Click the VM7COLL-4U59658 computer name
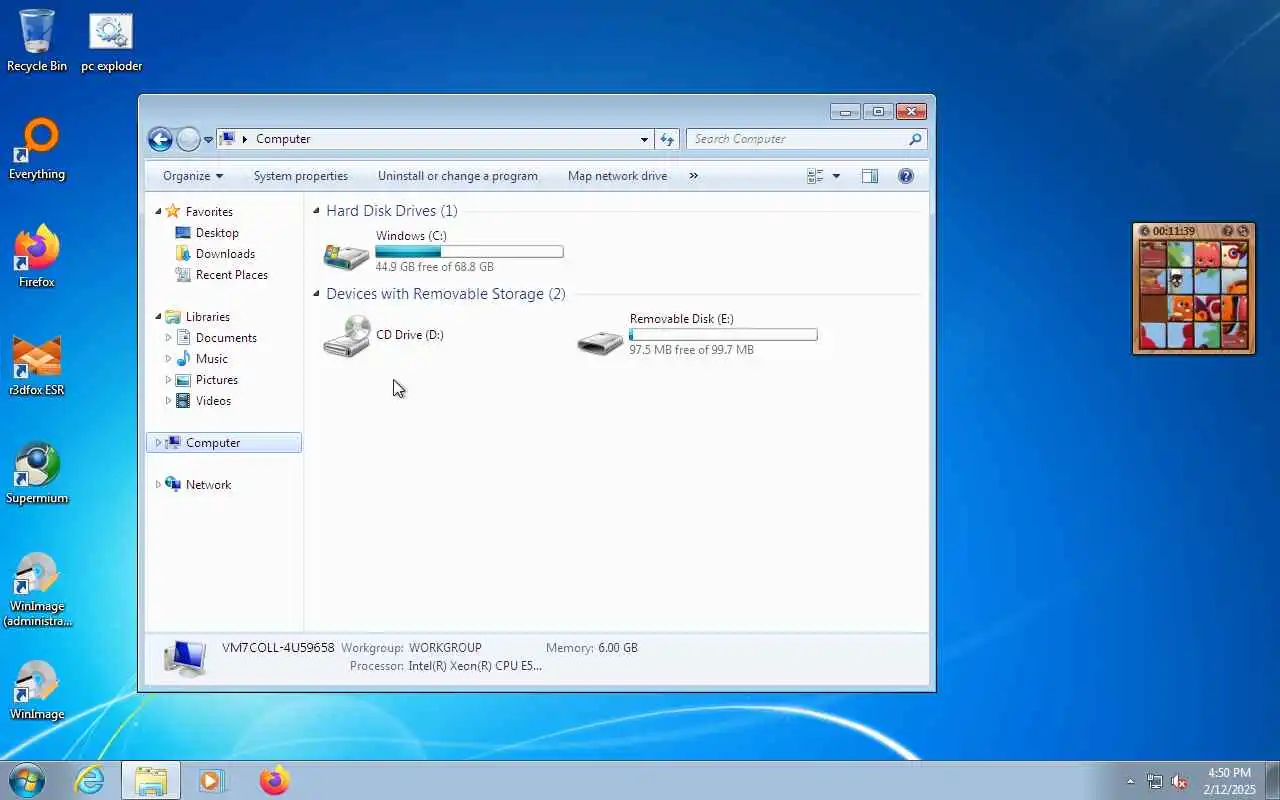Viewport: 1280px width, 800px height. [x=278, y=648]
